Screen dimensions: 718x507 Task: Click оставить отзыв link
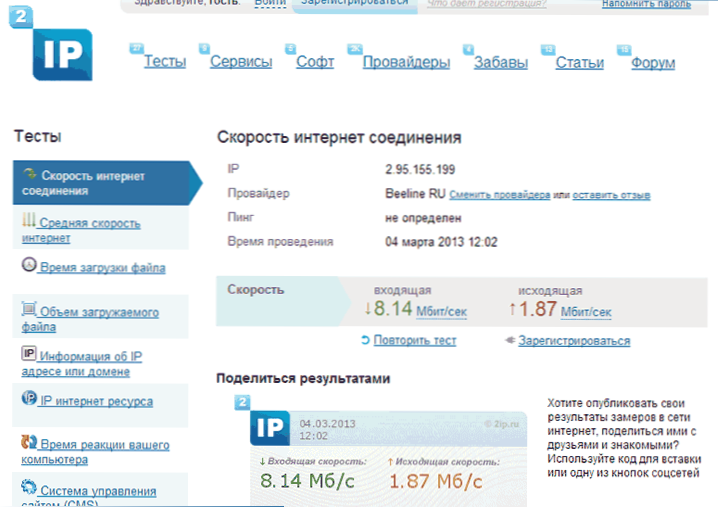pos(611,195)
